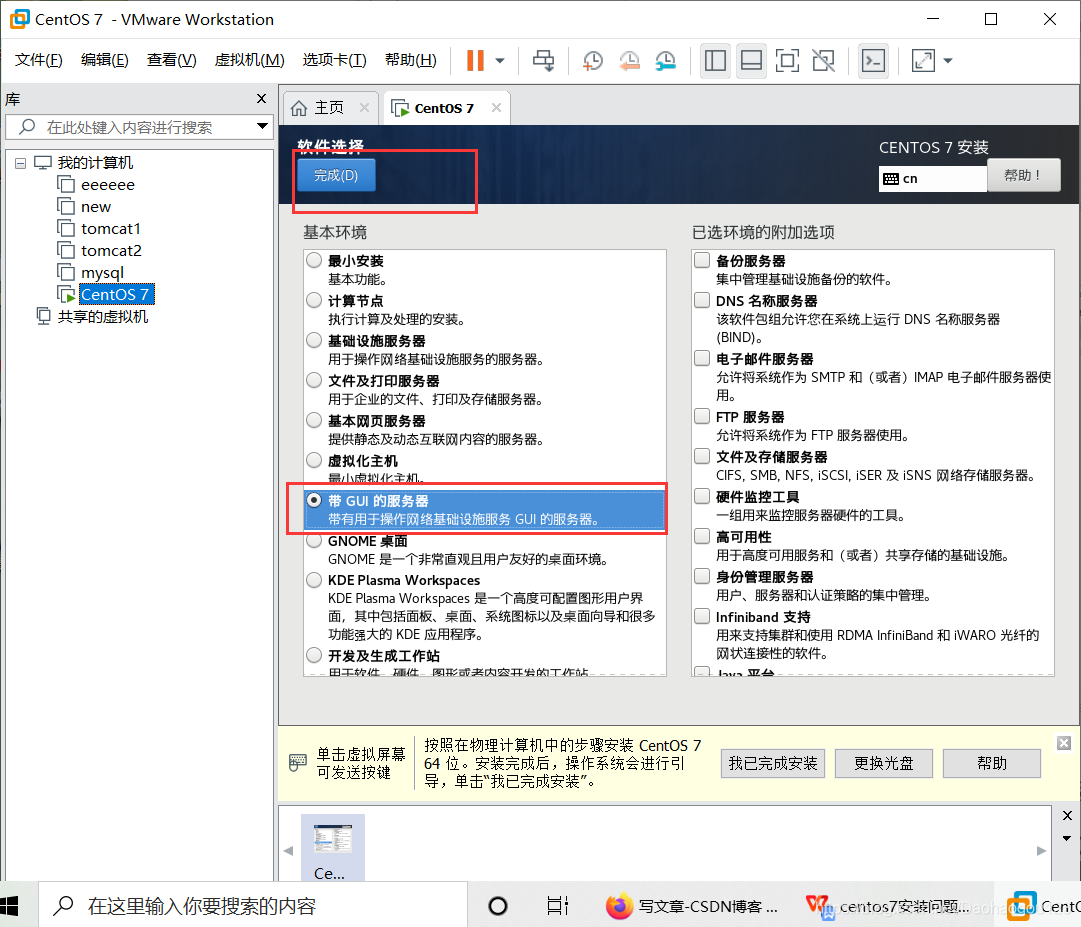1081x927 pixels.
Task: Click 帮助 button in install hint bar
Action: click(991, 764)
